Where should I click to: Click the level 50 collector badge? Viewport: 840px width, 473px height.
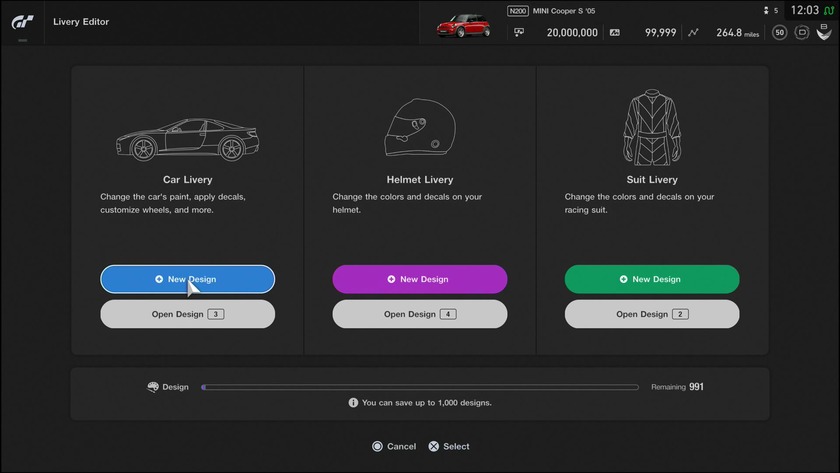(x=779, y=32)
